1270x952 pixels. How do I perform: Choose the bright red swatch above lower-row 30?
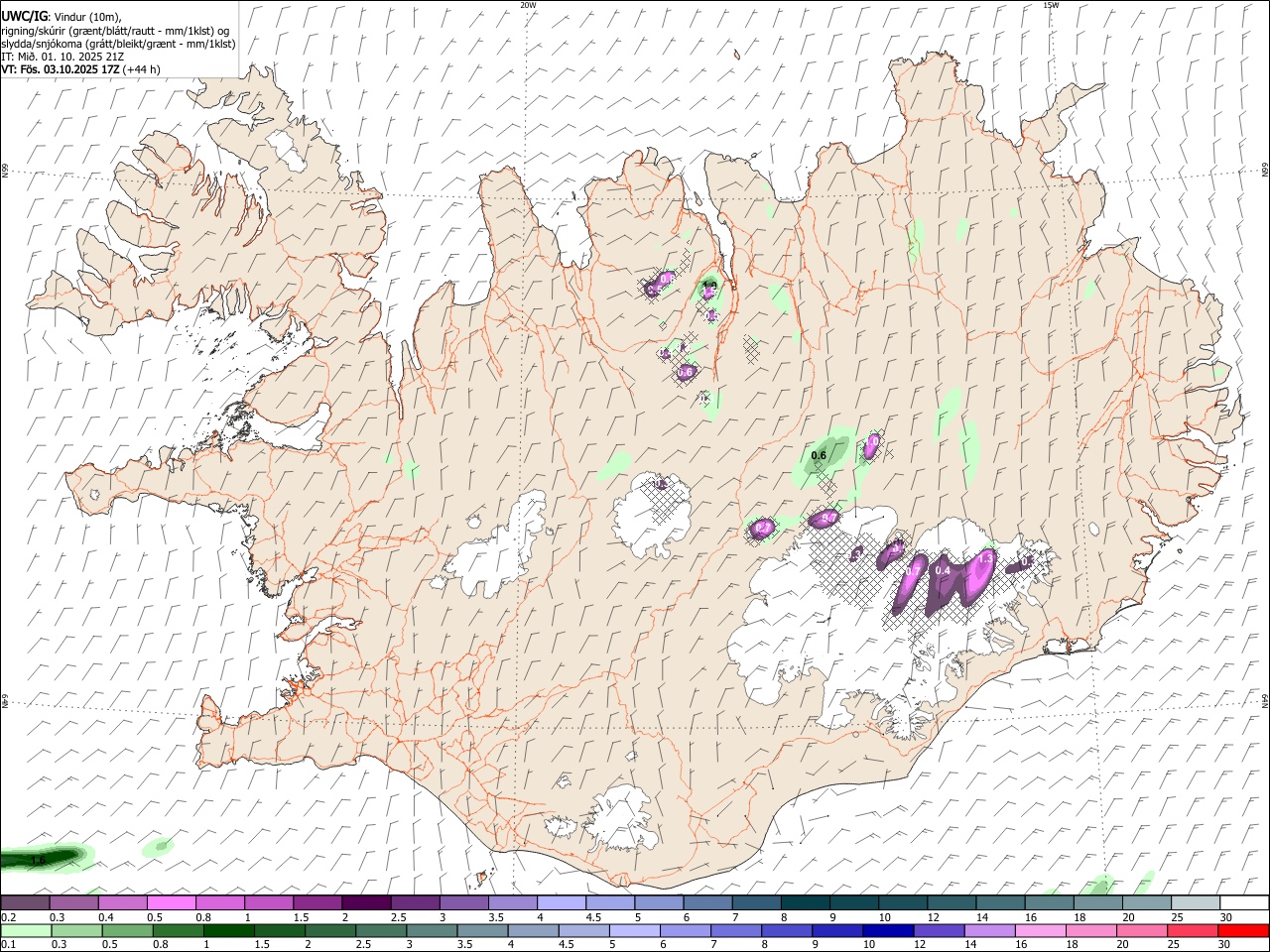[x=1243, y=930]
